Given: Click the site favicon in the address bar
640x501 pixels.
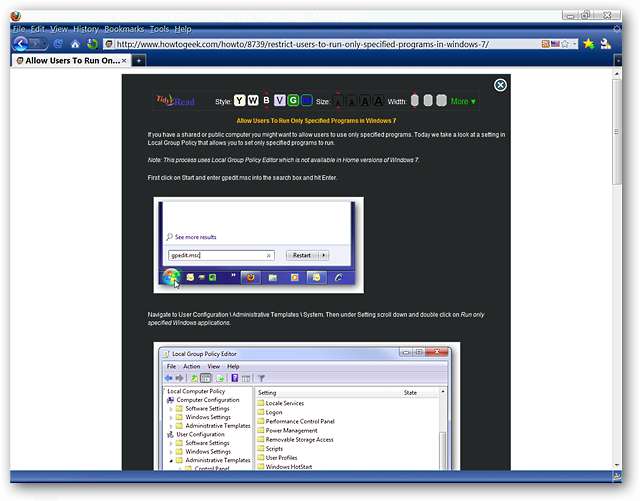Looking at the screenshot, I should (109, 44).
